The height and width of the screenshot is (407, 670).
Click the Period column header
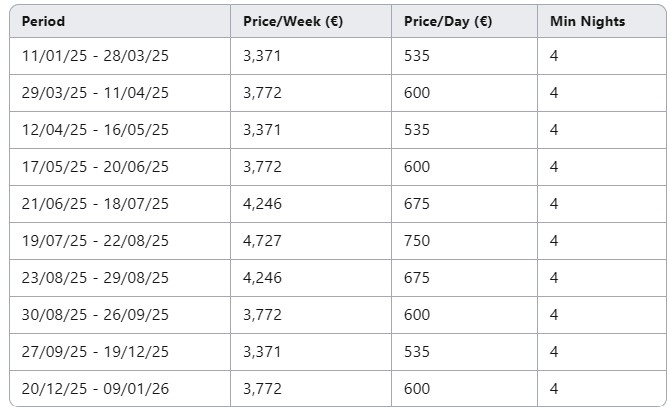point(120,21)
